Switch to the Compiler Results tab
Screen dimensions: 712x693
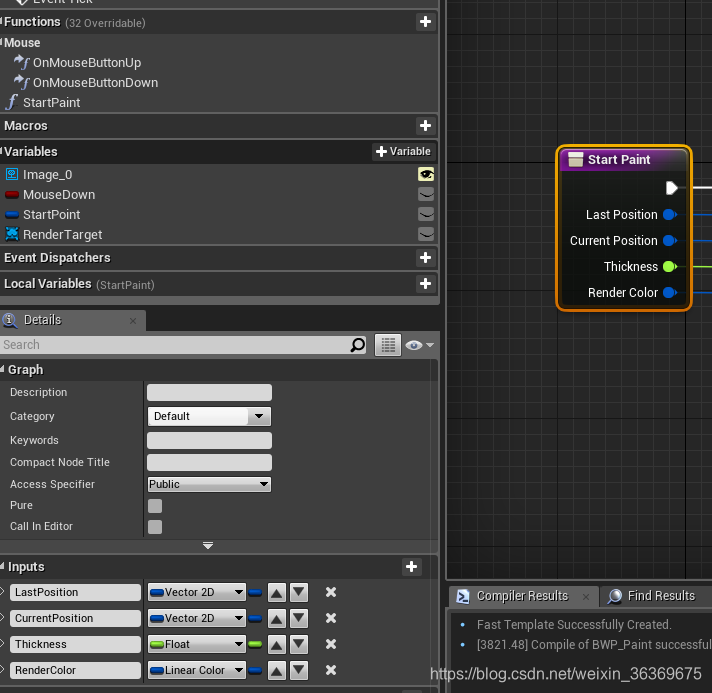(x=522, y=596)
